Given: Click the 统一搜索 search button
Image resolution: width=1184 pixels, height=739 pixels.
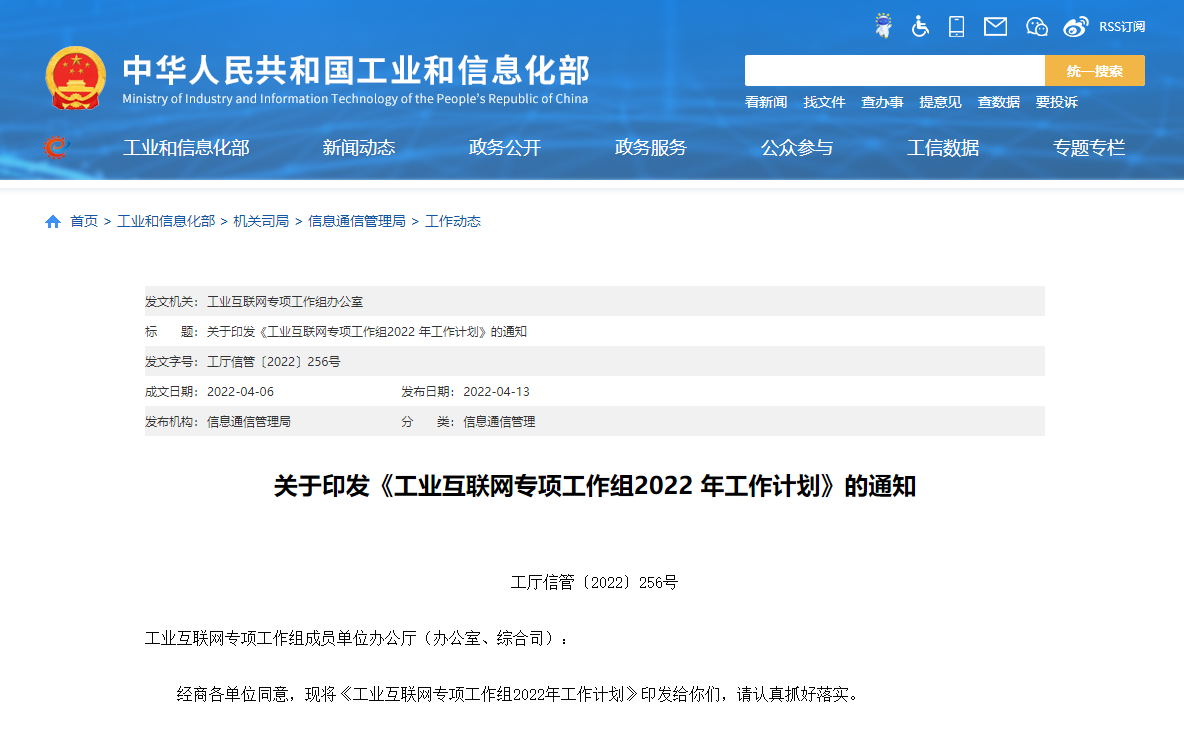Looking at the screenshot, I should (1095, 70).
